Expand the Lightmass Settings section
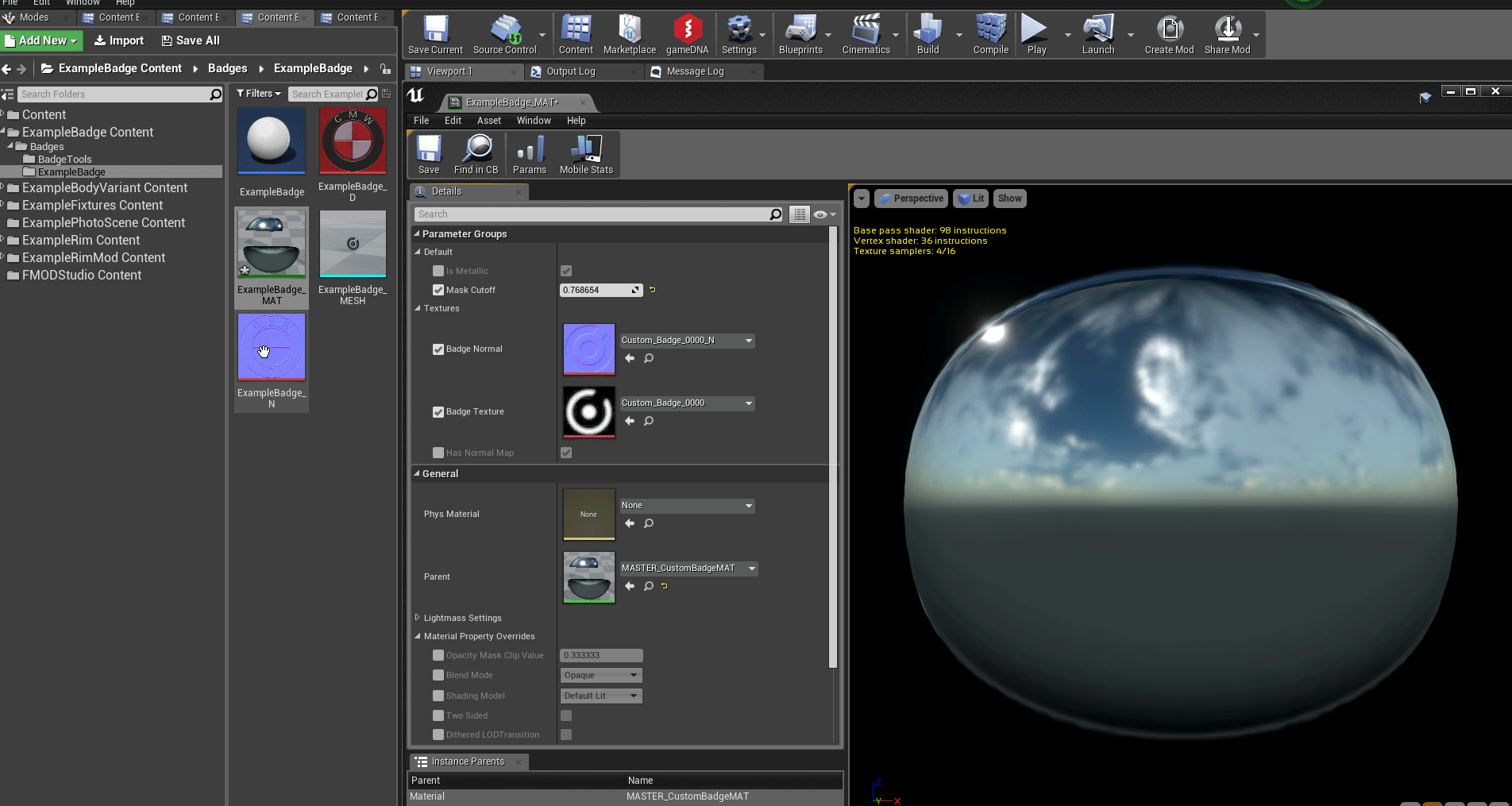1512x806 pixels. pos(418,618)
